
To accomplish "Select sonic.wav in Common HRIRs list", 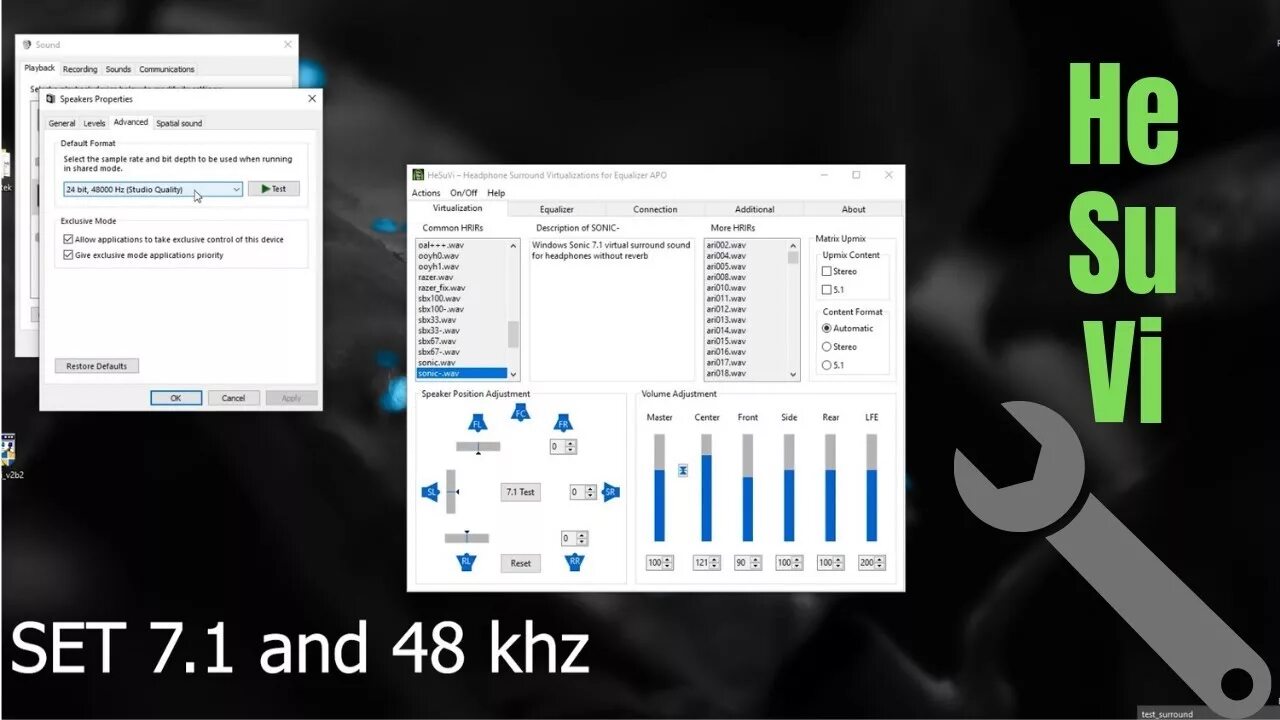I will click(x=461, y=362).
